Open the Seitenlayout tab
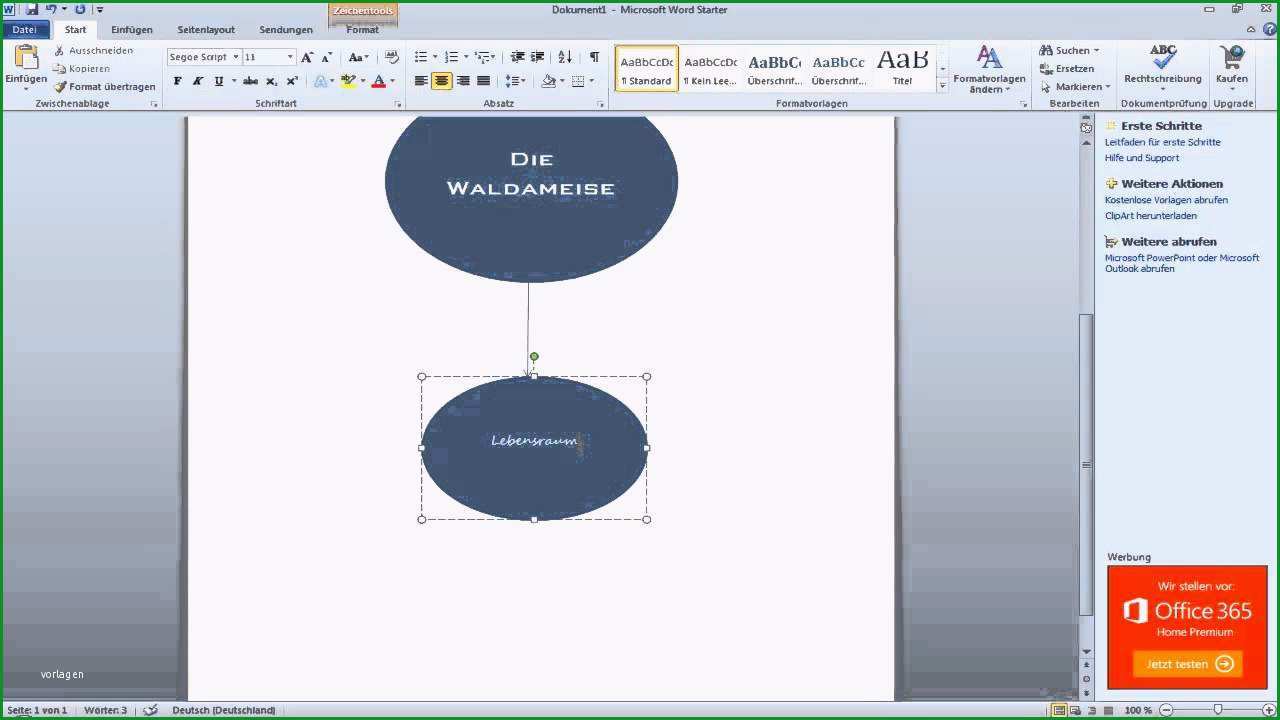 (206, 29)
